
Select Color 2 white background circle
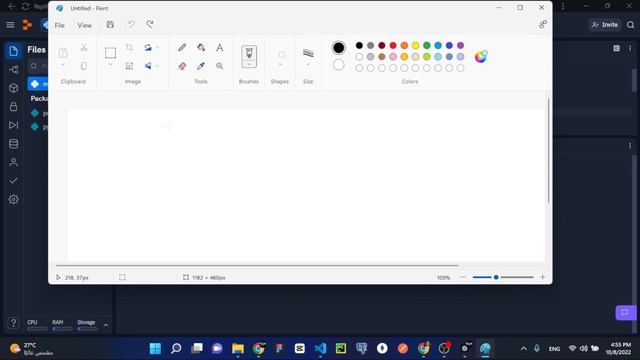tap(338, 64)
